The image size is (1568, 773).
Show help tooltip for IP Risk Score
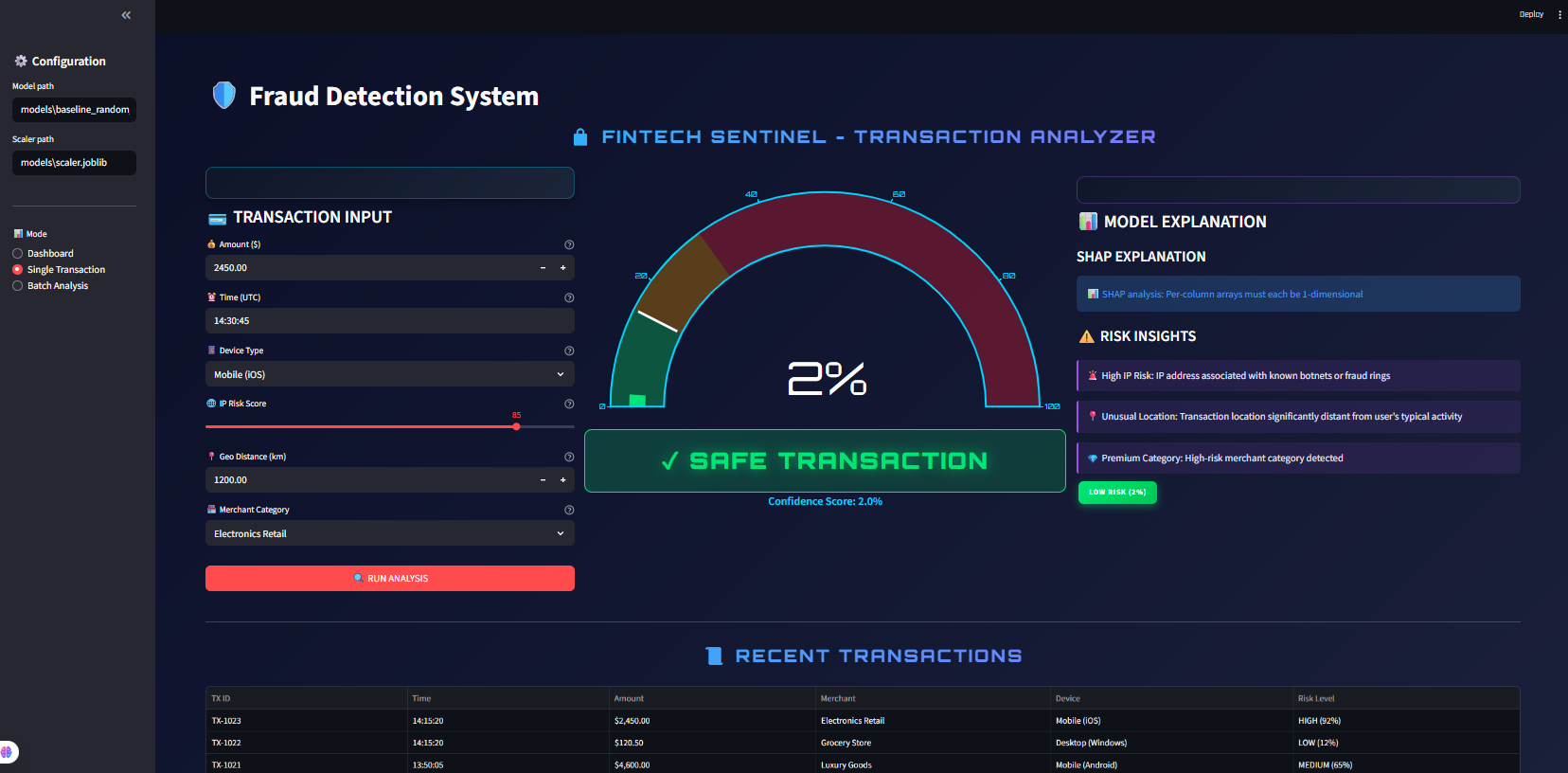point(569,404)
